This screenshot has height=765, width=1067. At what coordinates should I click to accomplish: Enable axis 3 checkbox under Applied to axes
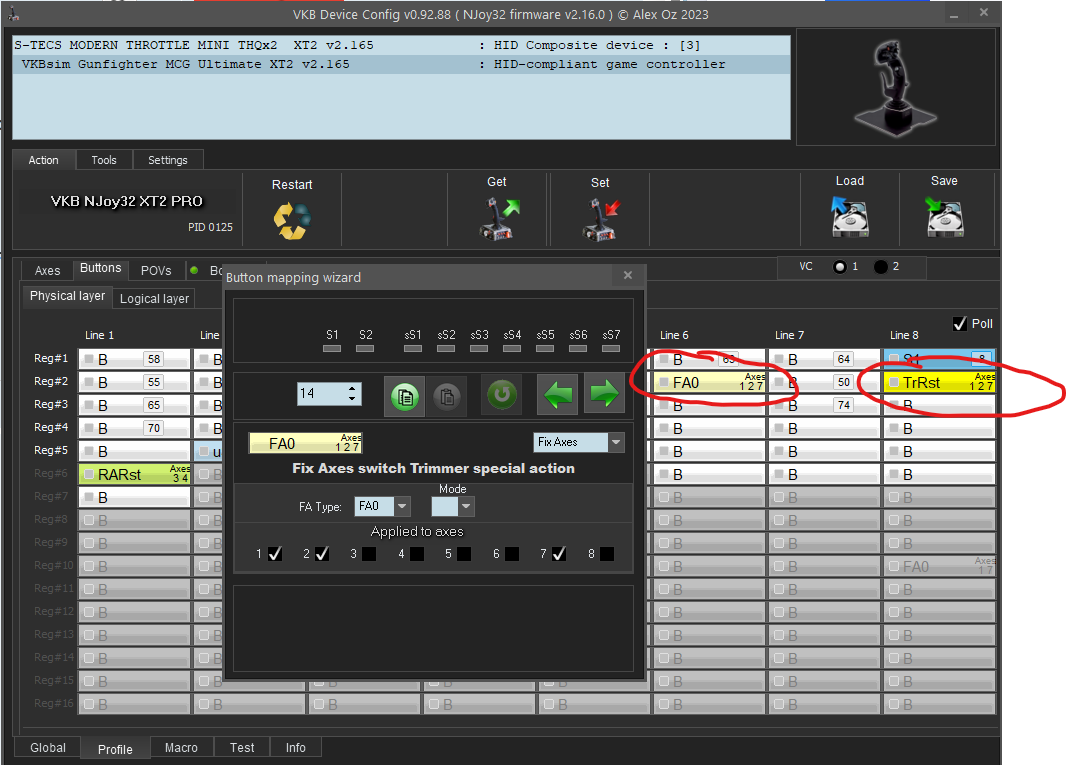(369, 554)
